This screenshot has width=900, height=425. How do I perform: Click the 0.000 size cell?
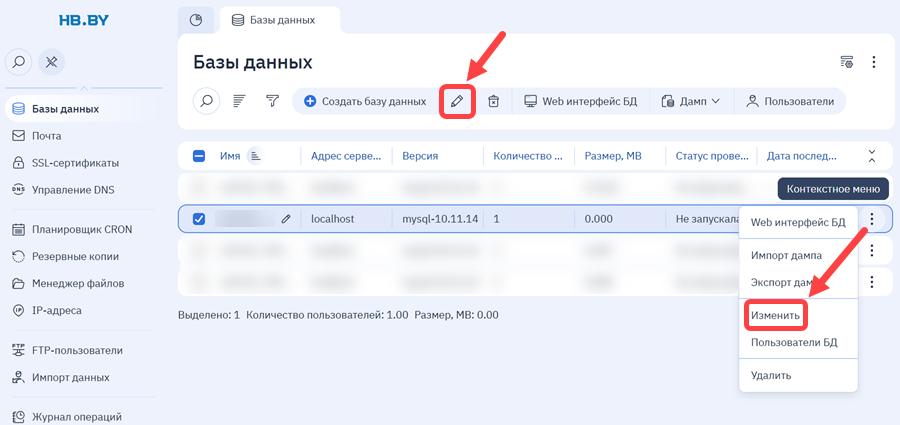point(598,219)
